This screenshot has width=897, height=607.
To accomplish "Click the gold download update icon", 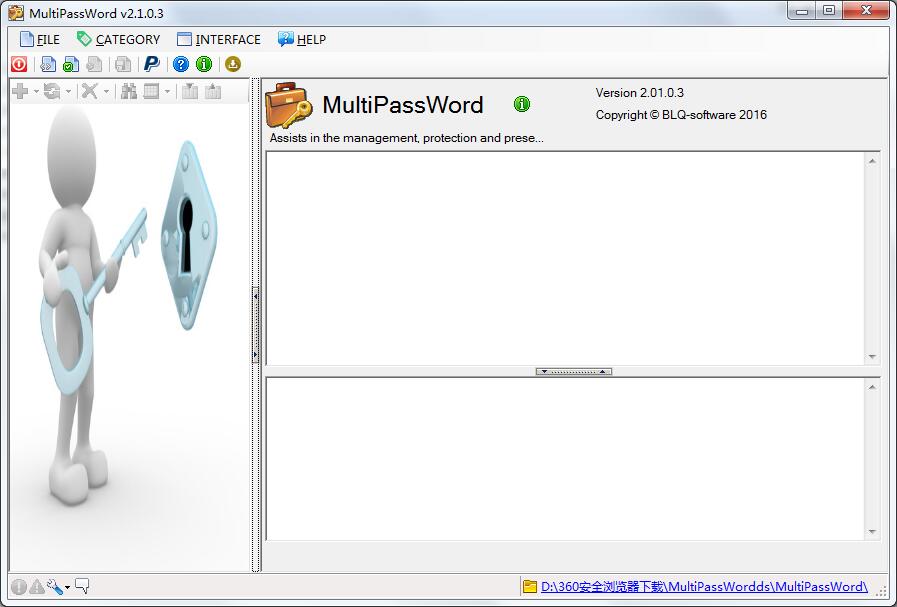I will click(233, 64).
